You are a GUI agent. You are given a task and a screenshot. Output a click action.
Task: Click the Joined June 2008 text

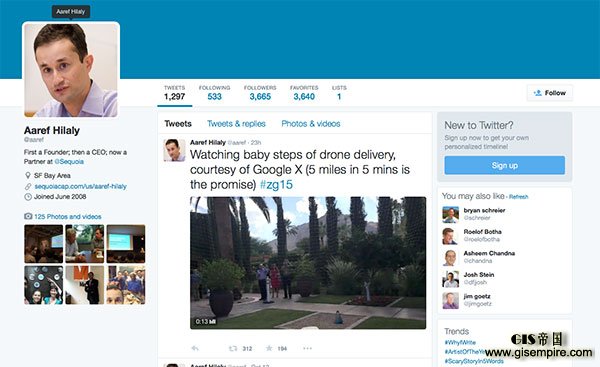(60, 197)
